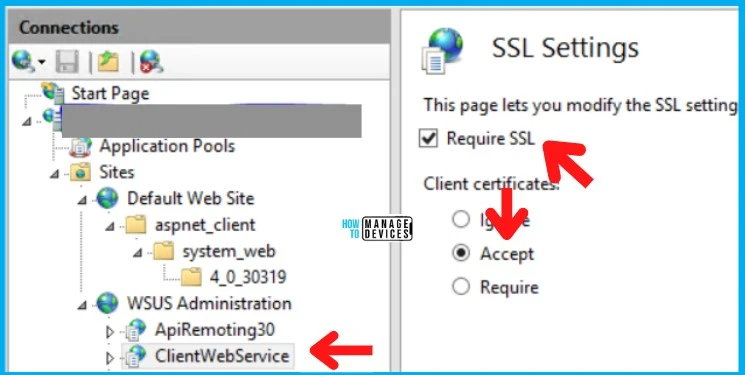This screenshot has width=745, height=375.
Task: Collapse the system_web folder node
Action: pyautogui.click(x=138, y=253)
